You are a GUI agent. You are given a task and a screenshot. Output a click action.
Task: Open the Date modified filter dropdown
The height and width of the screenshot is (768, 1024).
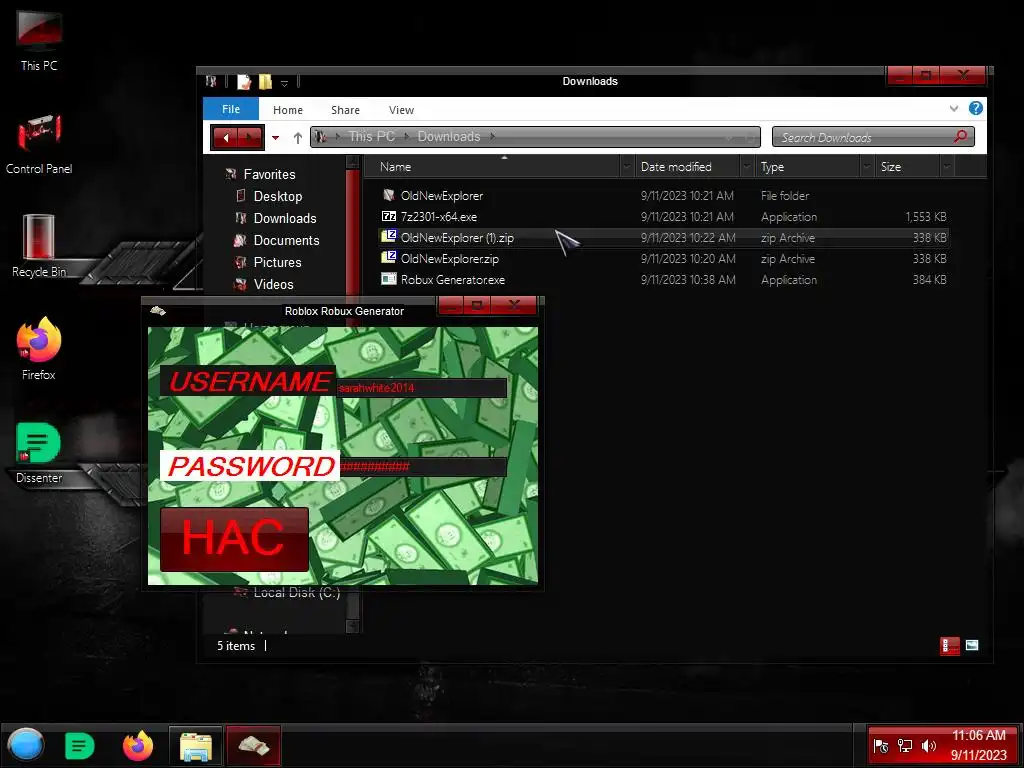(747, 167)
